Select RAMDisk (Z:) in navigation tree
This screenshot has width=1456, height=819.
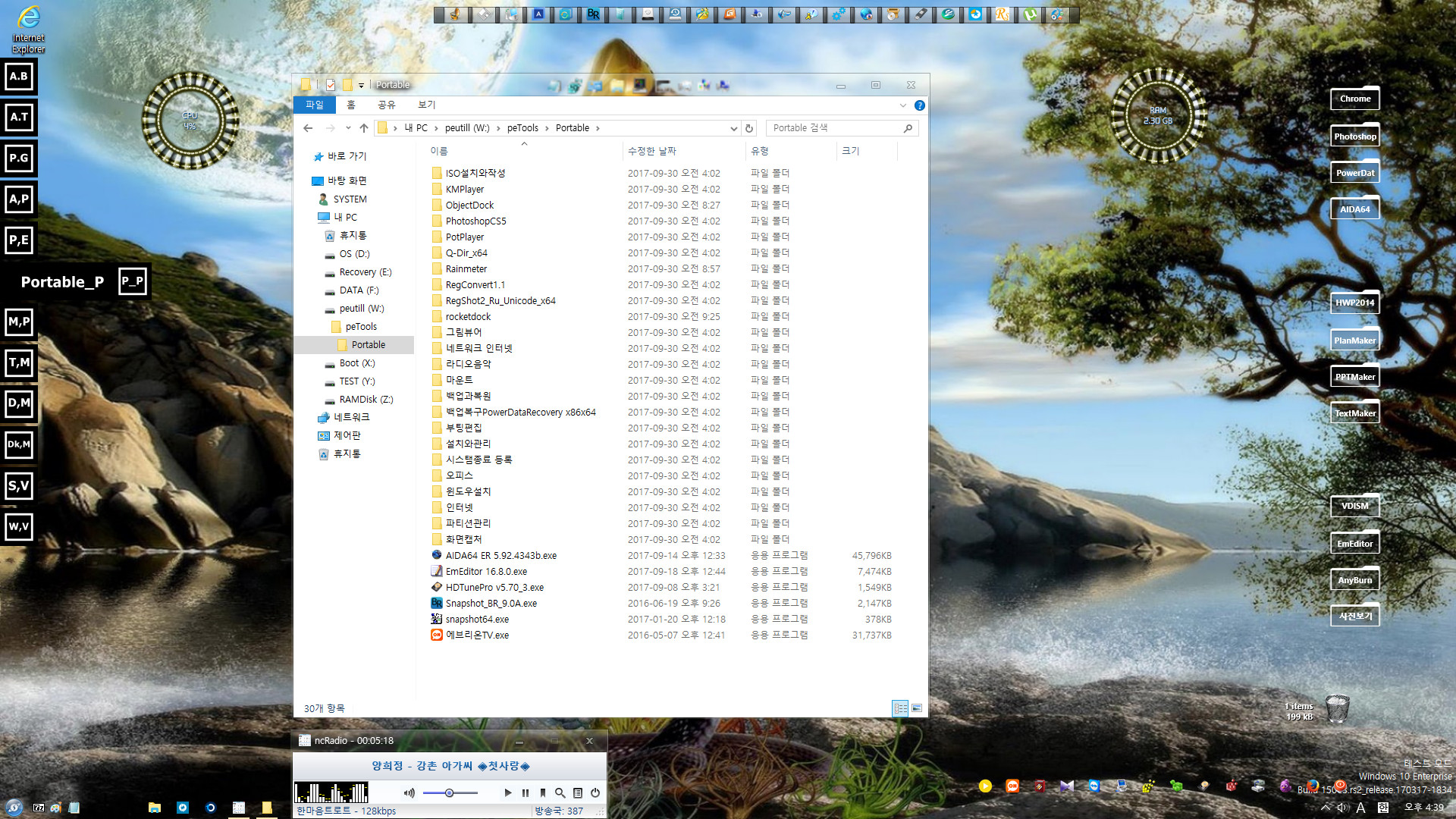366,400
